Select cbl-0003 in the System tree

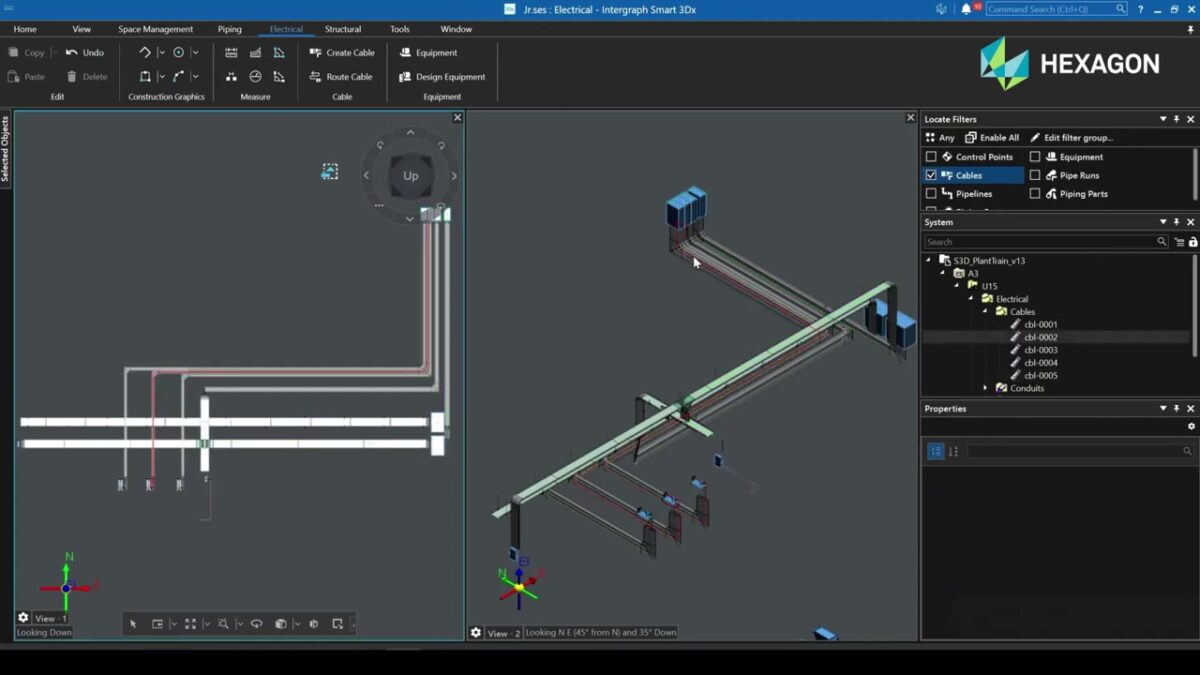pyautogui.click(x=1041, y=350)
